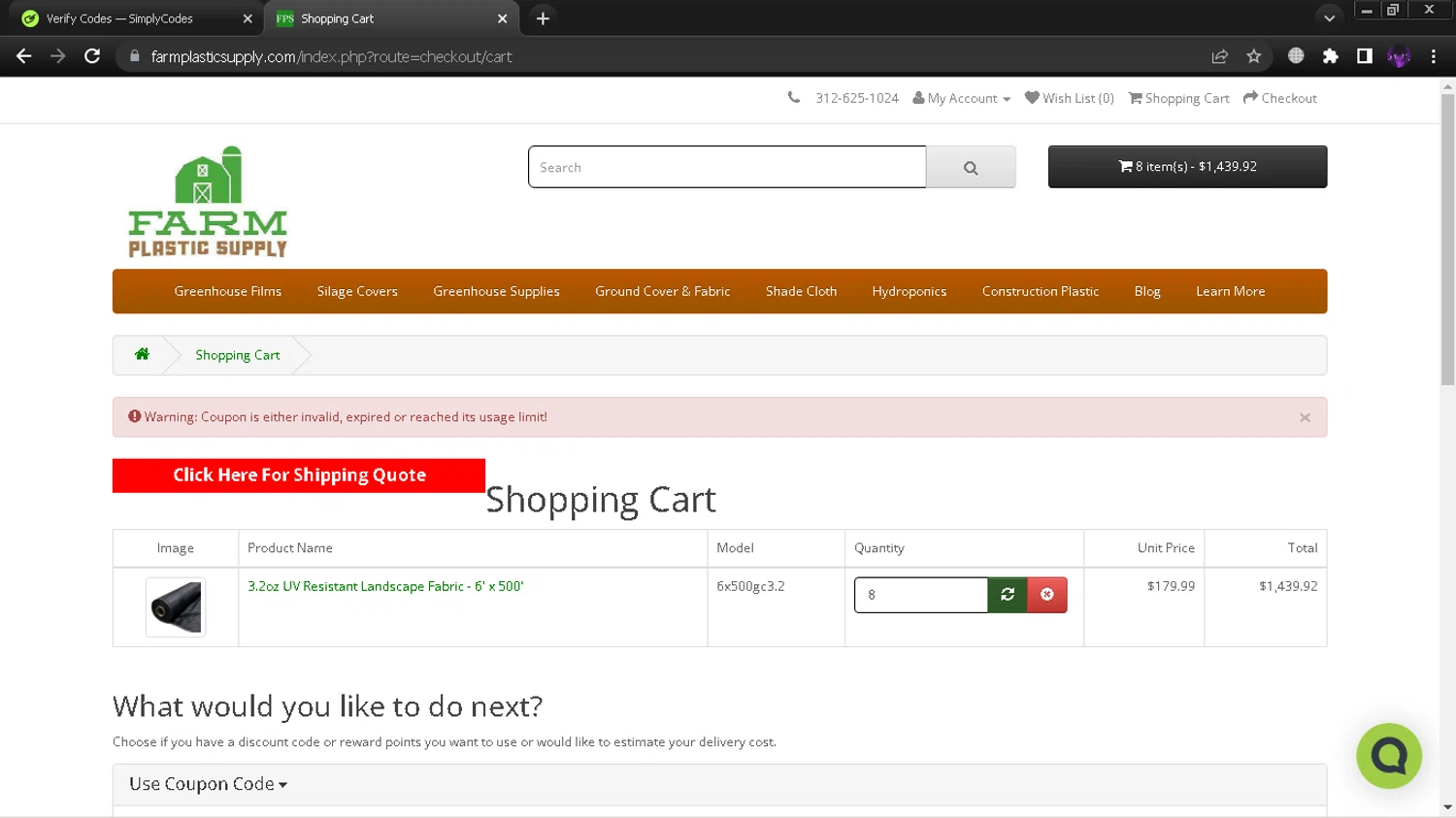Remove item with red delete icon

[1047, 595]
